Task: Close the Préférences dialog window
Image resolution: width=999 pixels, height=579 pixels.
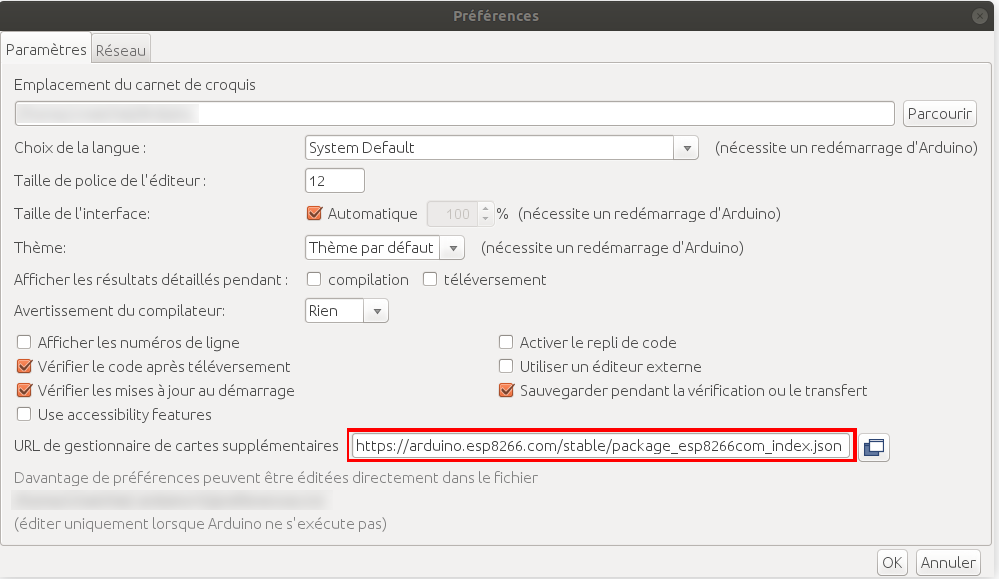Action: click(x=979, y=16)
